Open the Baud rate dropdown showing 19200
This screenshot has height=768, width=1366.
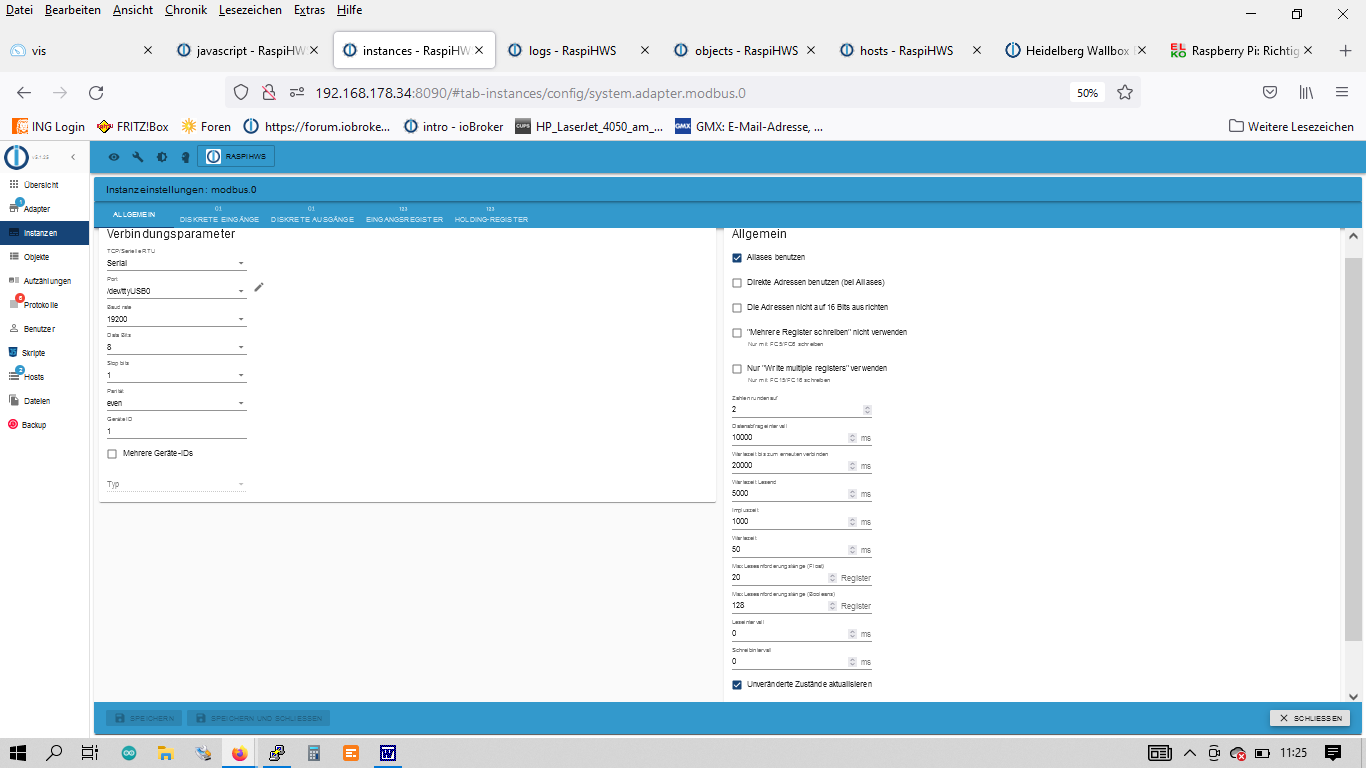[176, 319]
